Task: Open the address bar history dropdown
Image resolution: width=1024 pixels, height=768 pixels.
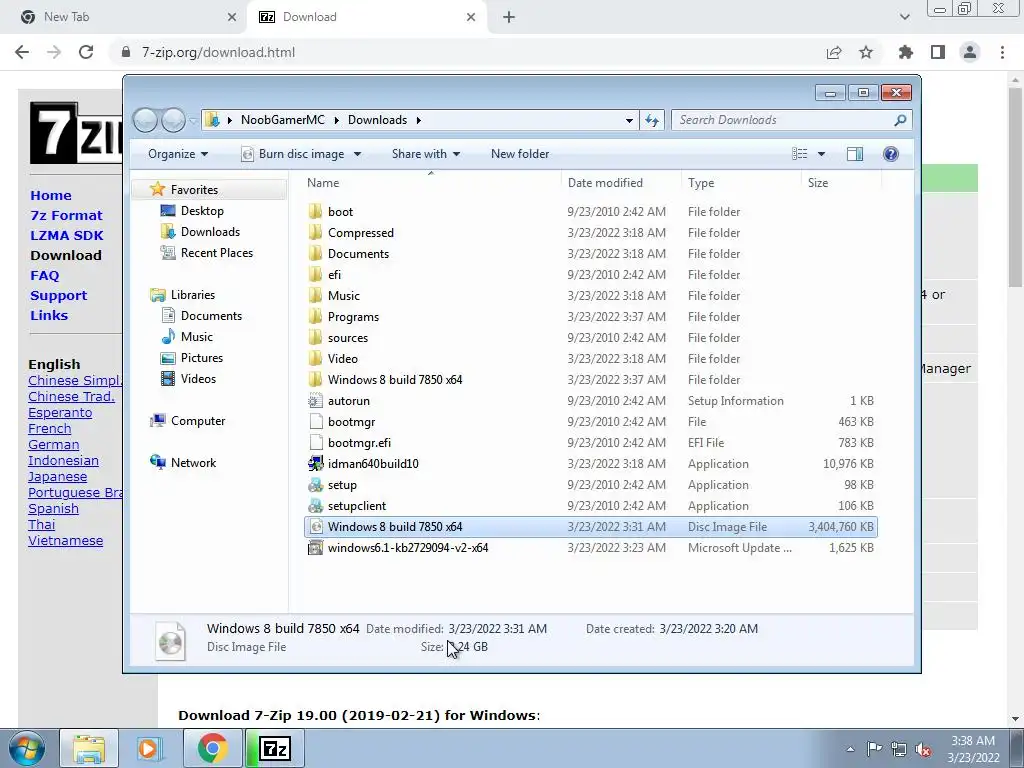Action: 629,120
